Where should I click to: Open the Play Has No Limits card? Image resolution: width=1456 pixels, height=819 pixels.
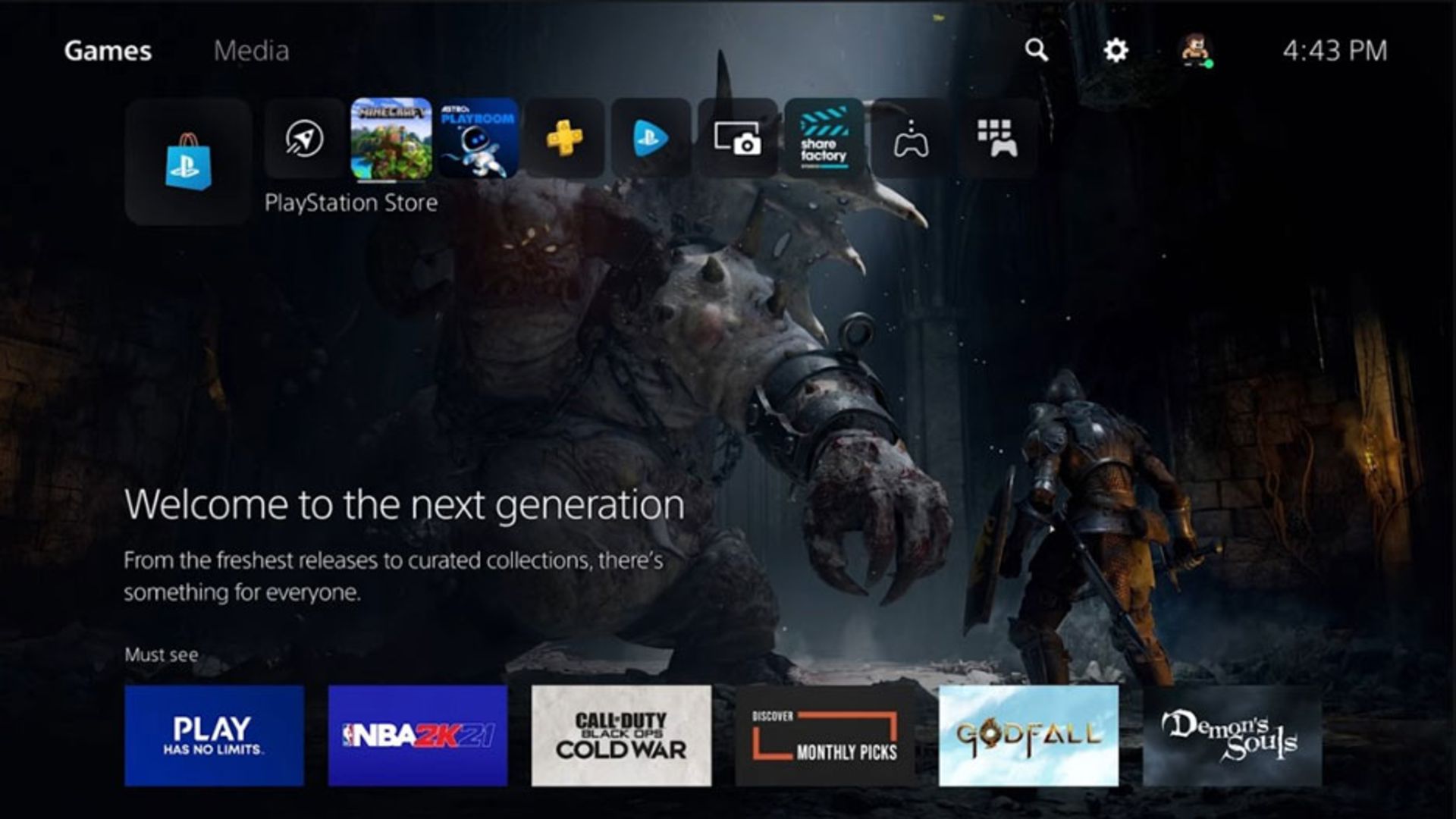point(215,736)
